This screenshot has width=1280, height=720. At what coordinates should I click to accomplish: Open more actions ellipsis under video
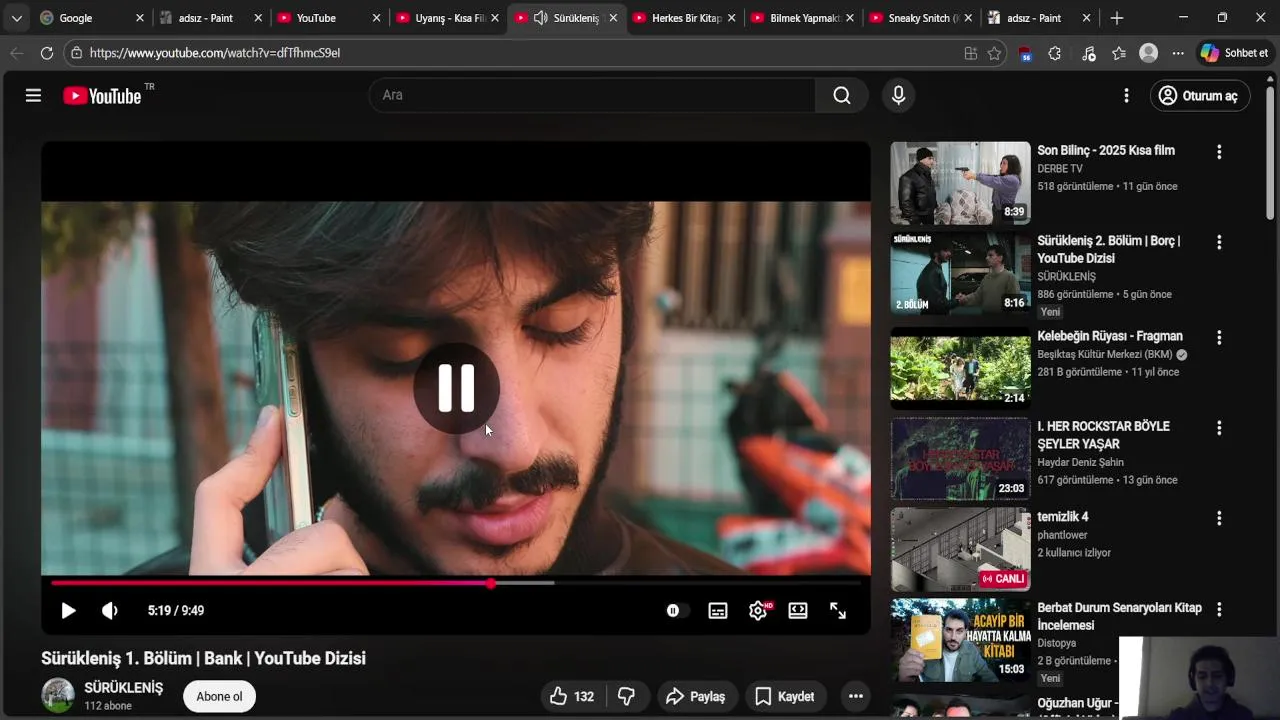click(855, 696)
